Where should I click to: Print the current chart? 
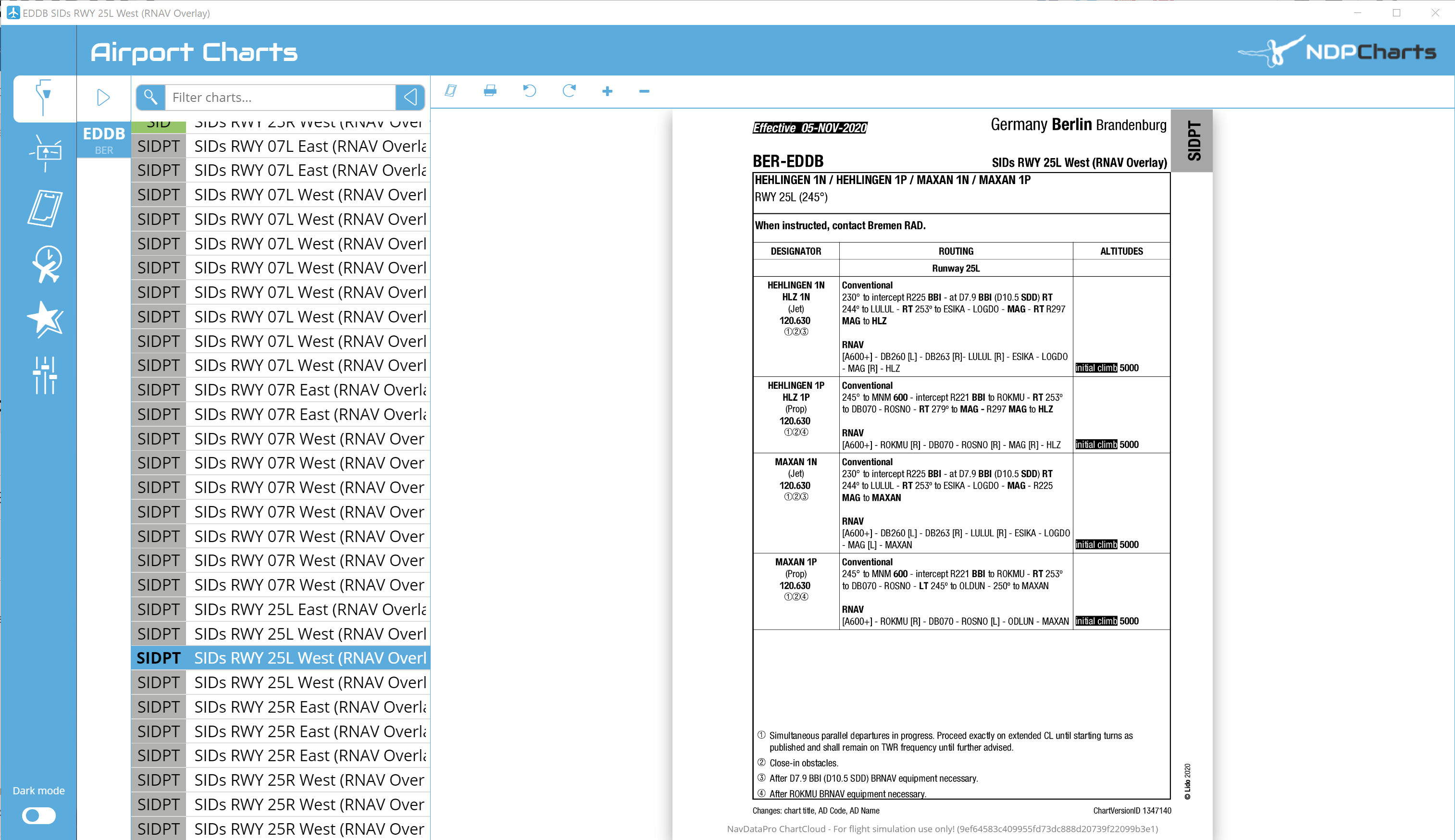point(490,90)
